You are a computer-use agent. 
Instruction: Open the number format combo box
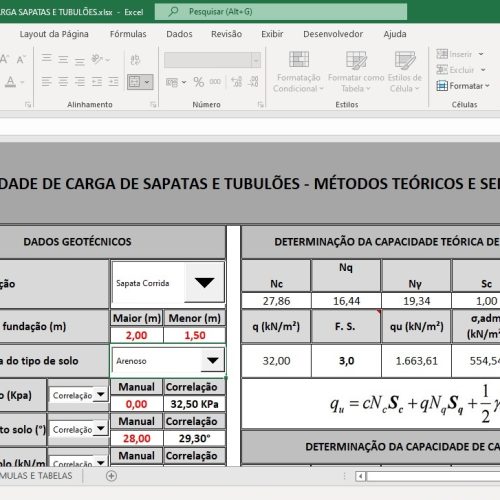coord(212,60)
